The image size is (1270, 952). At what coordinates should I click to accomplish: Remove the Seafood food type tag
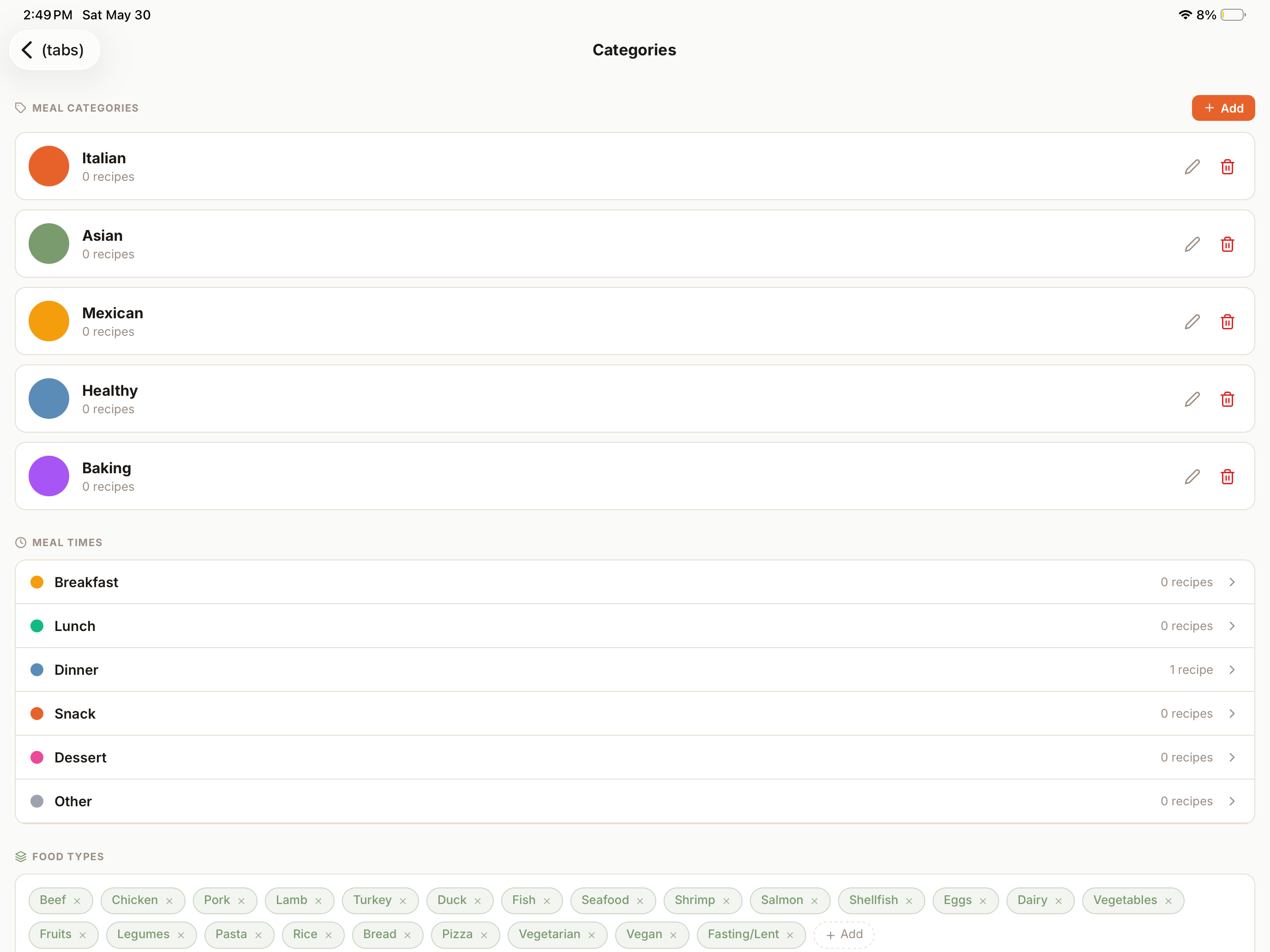640,901
